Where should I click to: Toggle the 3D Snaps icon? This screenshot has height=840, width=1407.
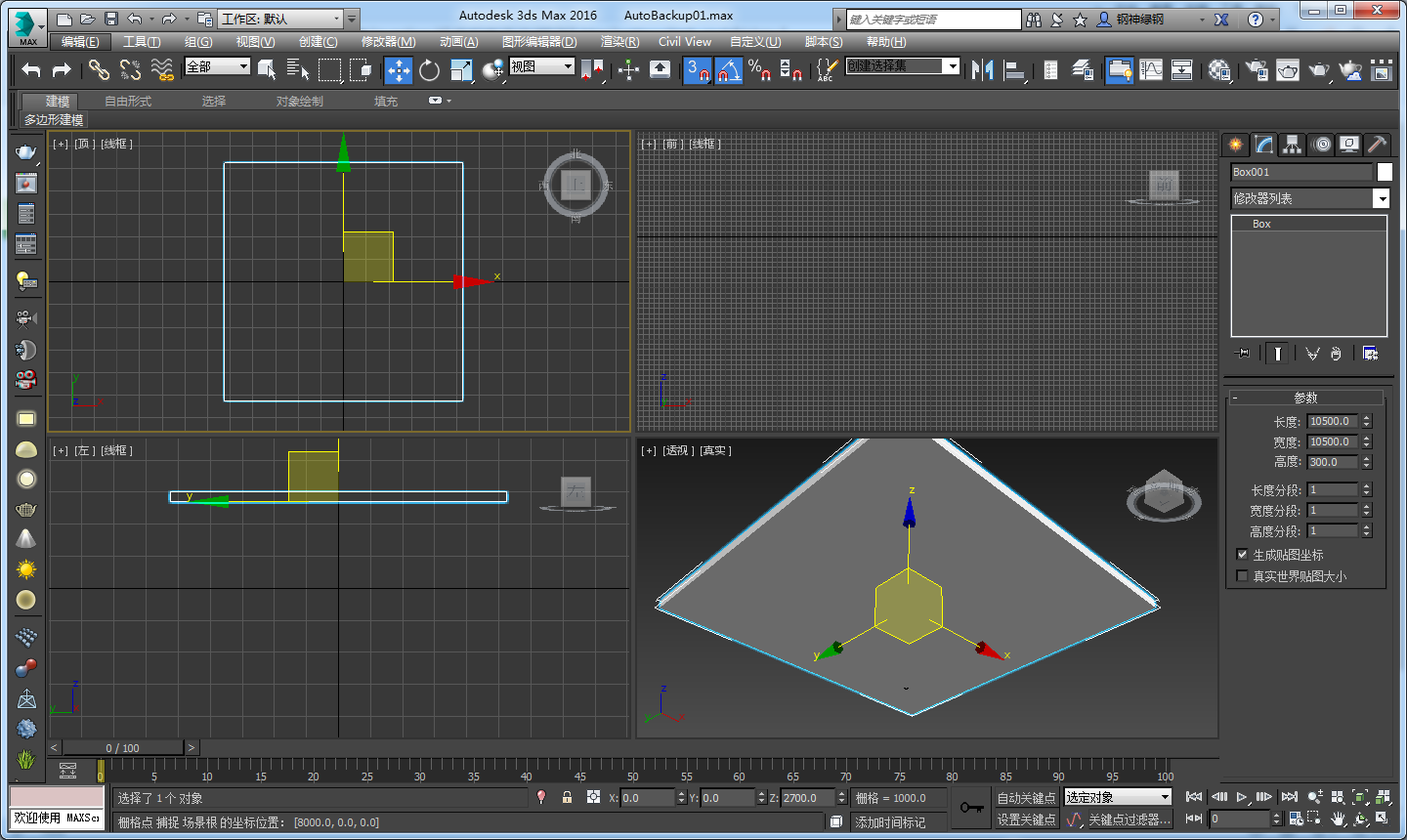point(698,70)
